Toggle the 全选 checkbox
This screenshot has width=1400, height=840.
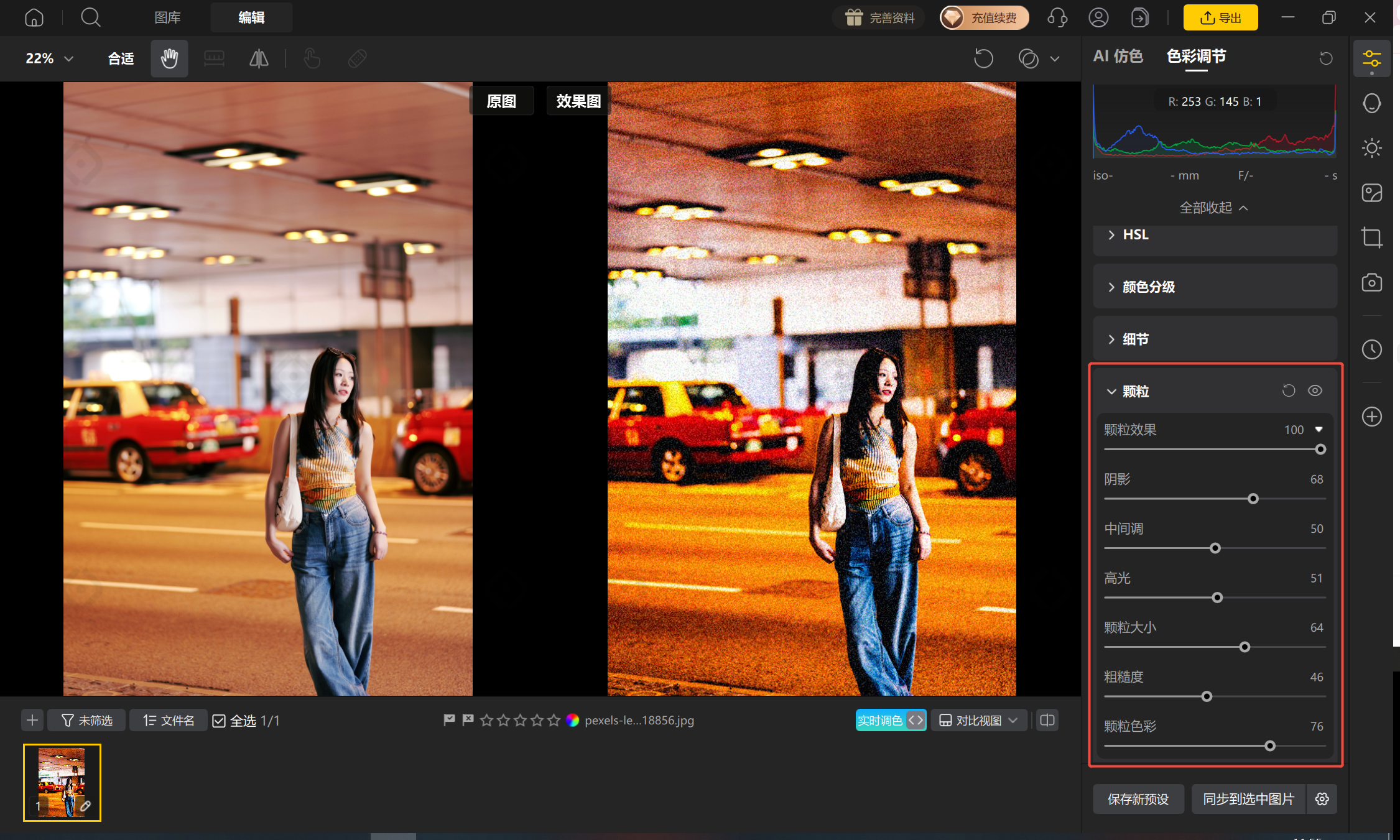(x=219, y=721)
